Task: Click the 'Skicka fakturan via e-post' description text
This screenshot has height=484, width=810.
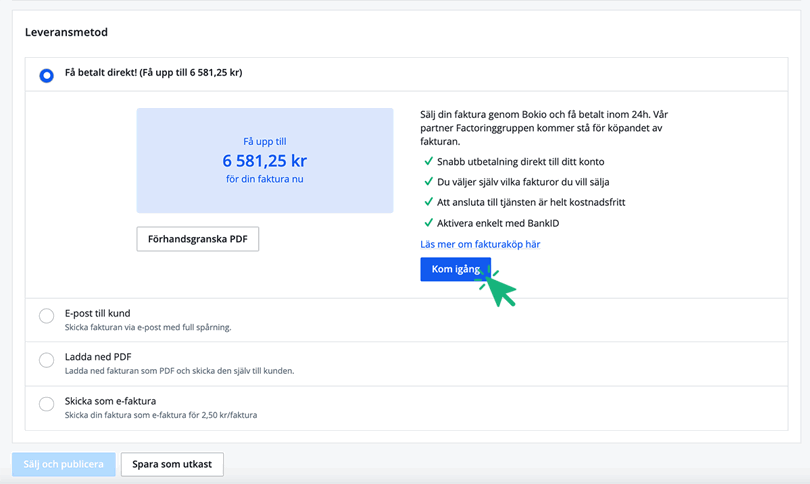Action: click(148, 327)
